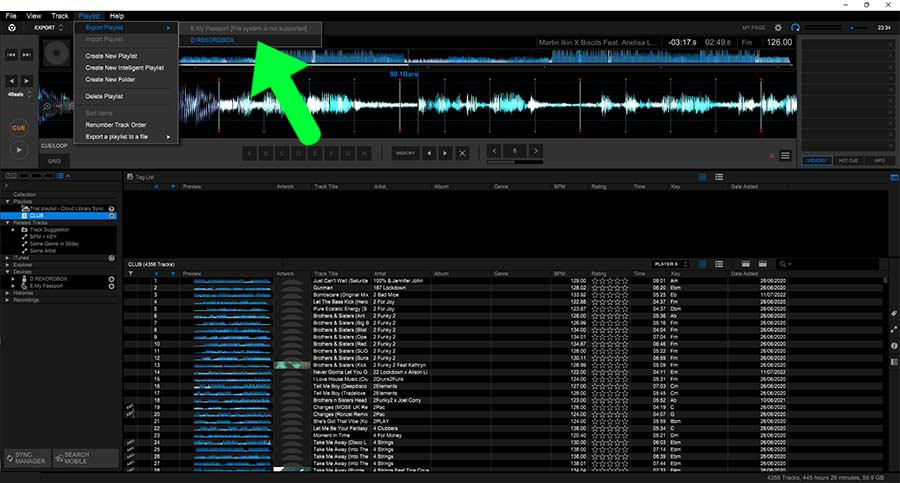Image resolution: width=900 pixels, height=483 pixels.
Task: Choose Create New Folder menu entry
Action: (x=110, y=79)
